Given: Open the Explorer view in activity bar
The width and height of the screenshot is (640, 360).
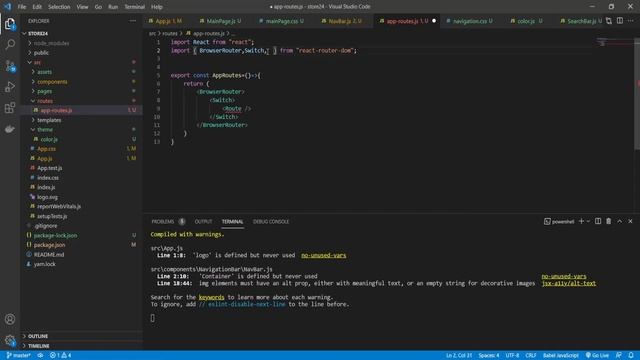Looking at the screenshot, I should [x=10, y=24].
